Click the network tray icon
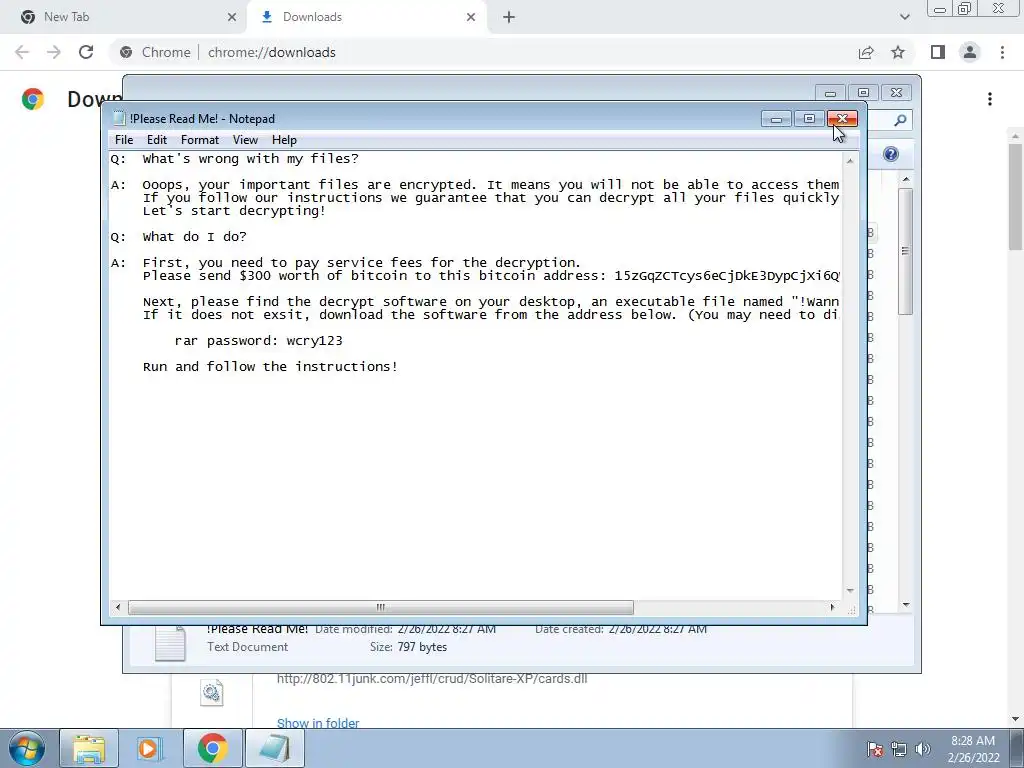Viewport: 1024px width, 768px height. 899,749
